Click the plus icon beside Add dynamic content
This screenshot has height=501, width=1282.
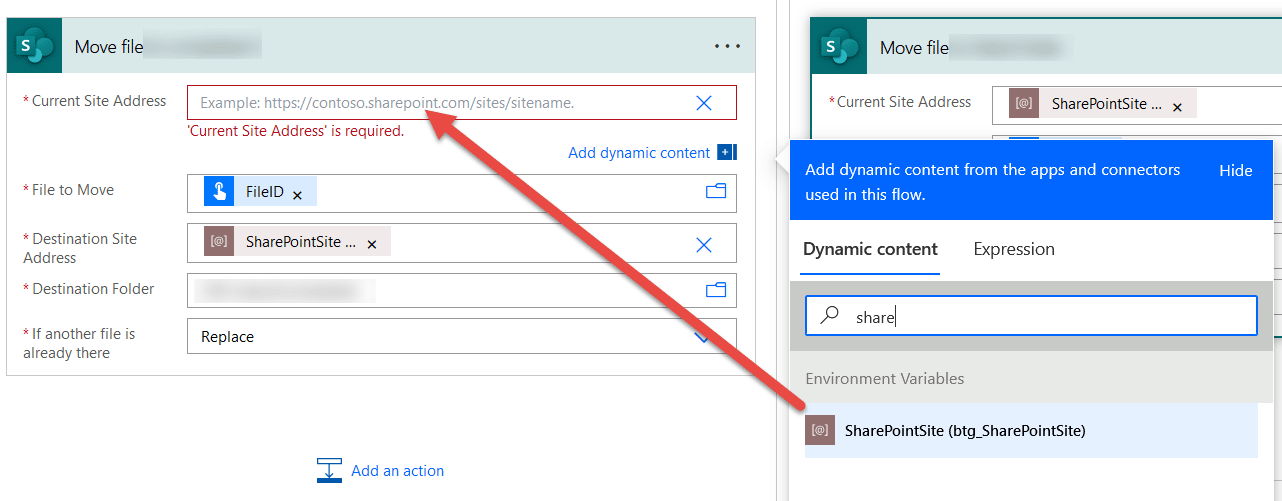point(727,153)
